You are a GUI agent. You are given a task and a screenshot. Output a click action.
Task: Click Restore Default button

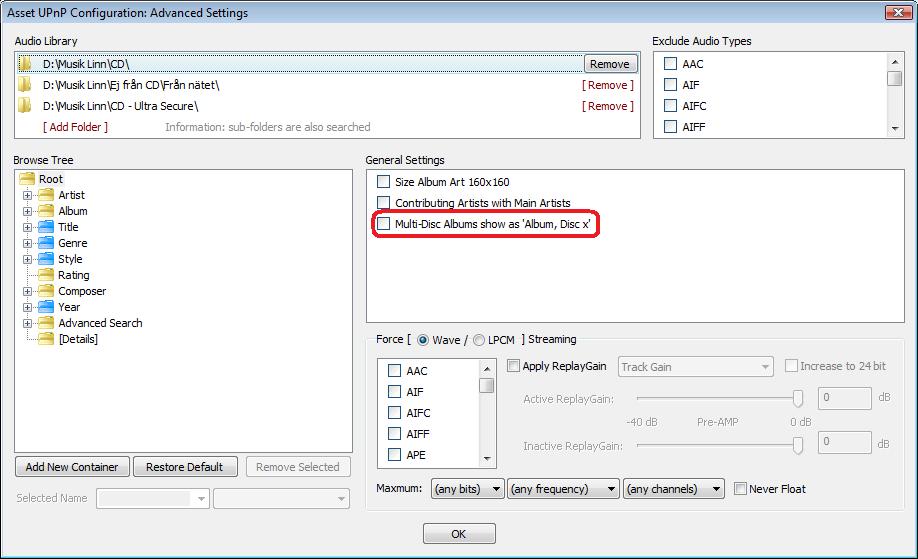coord(185,467)
